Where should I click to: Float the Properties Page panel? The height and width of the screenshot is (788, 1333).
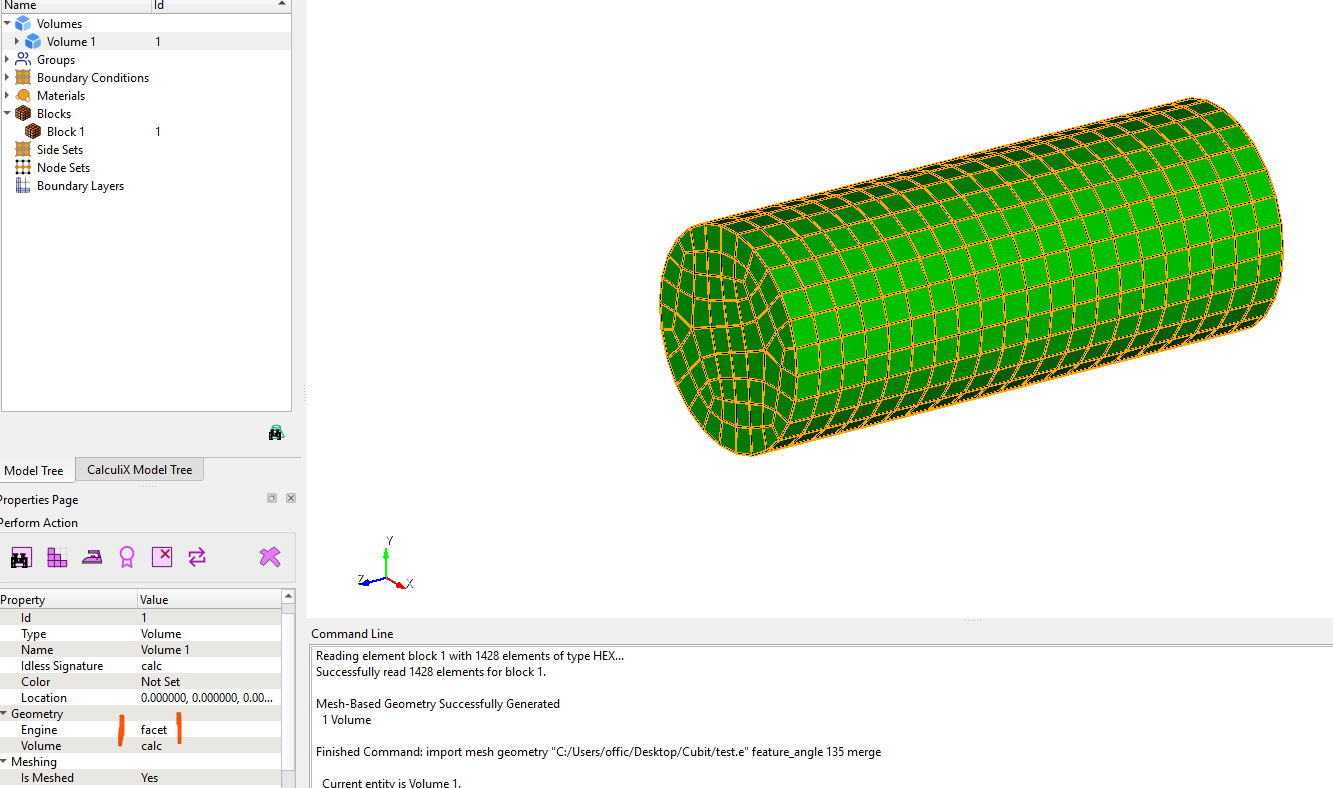[x=272, y=498]
